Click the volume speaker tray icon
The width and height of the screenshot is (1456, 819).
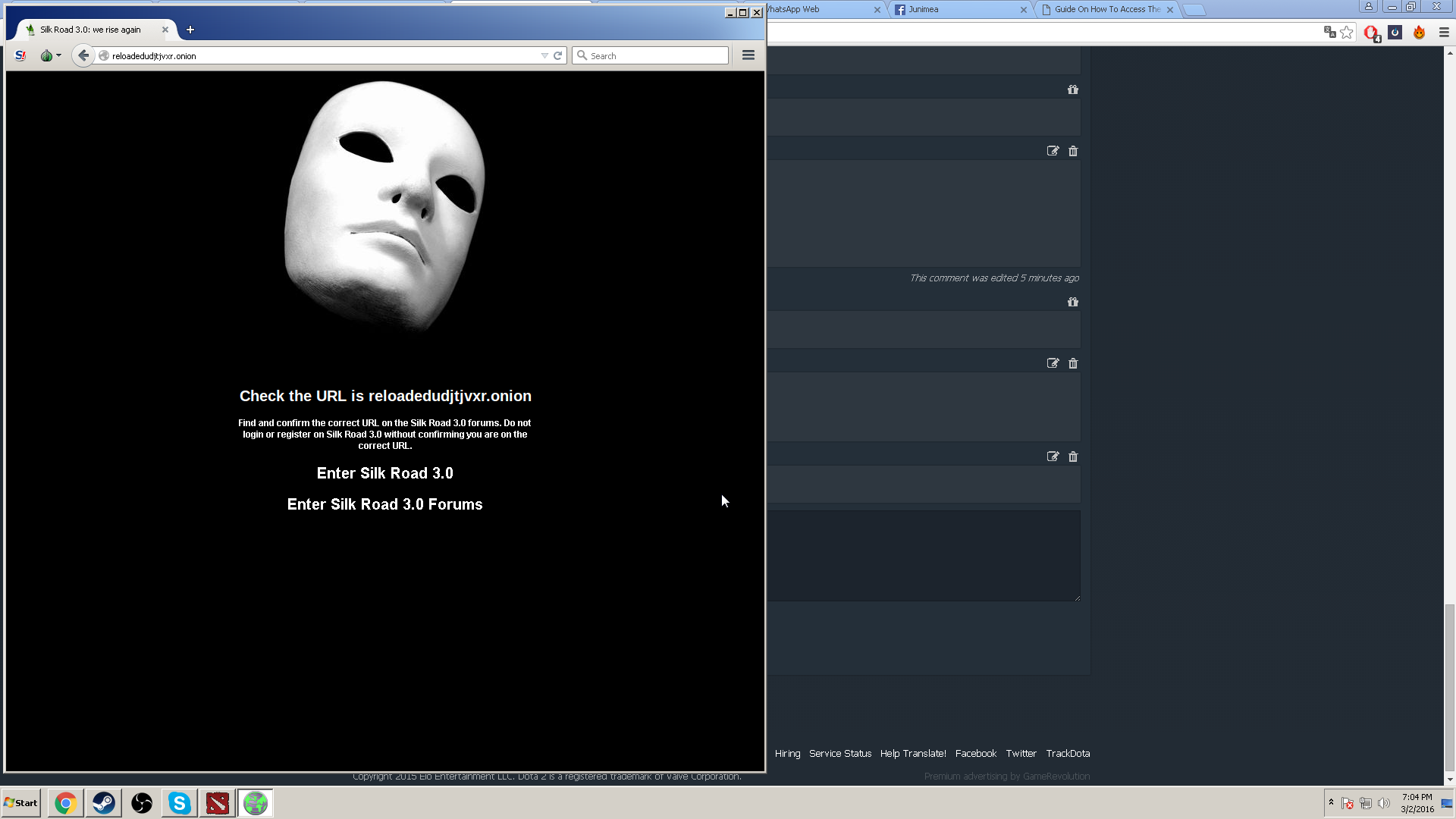(1384, 803)
